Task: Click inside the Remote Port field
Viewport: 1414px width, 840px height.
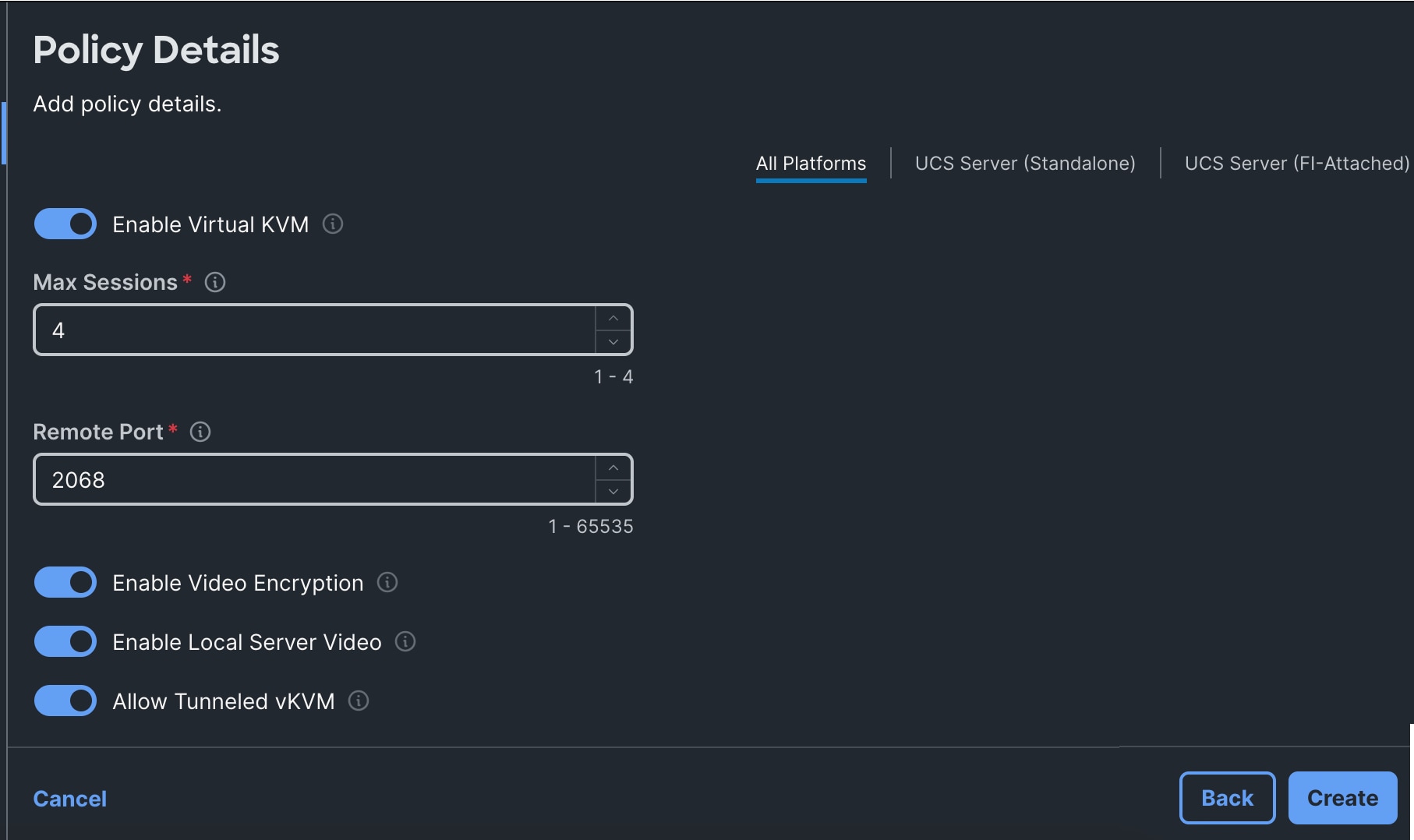Action: pos(312,480)
